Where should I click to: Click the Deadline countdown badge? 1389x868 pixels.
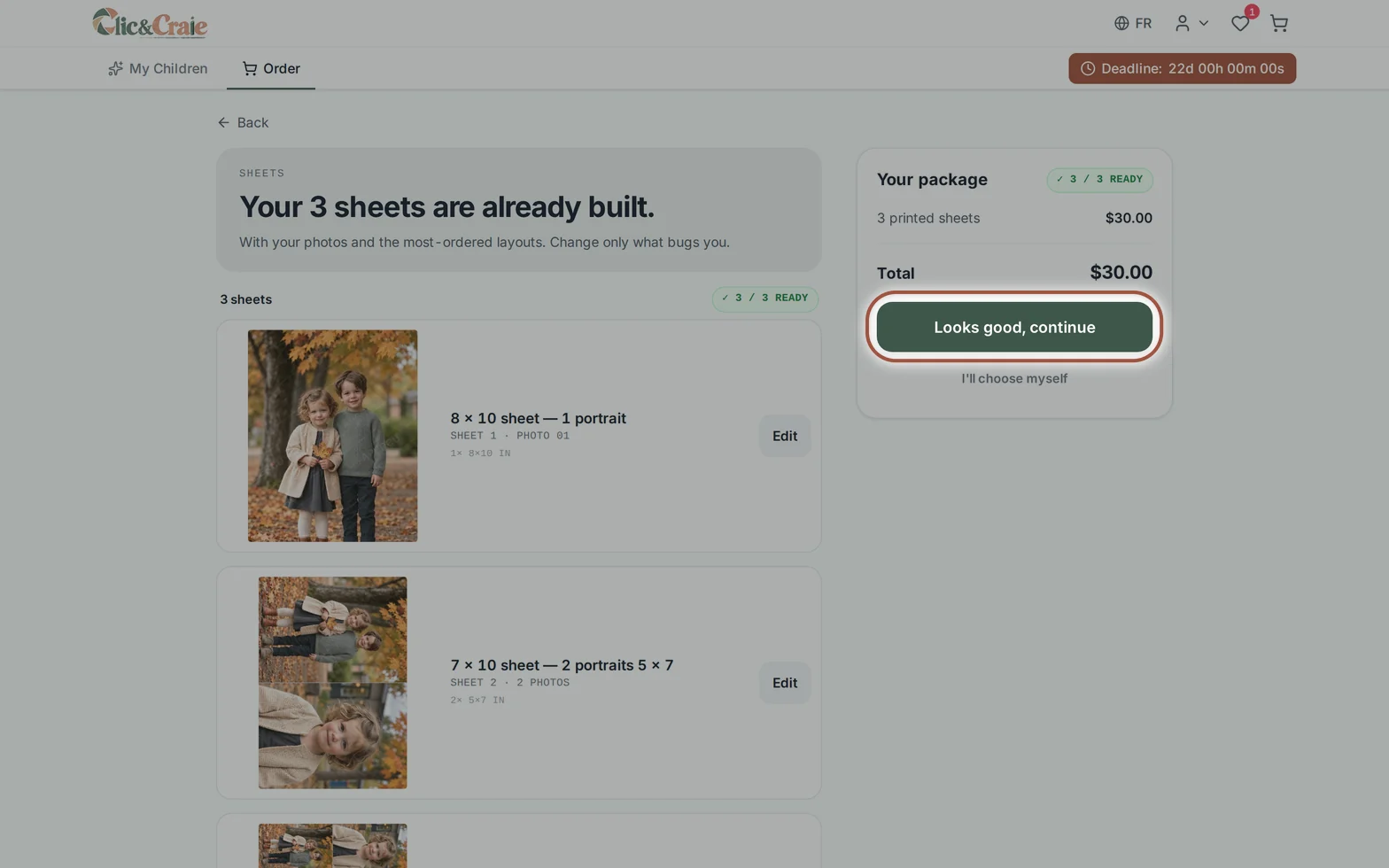click(1182, 68)
